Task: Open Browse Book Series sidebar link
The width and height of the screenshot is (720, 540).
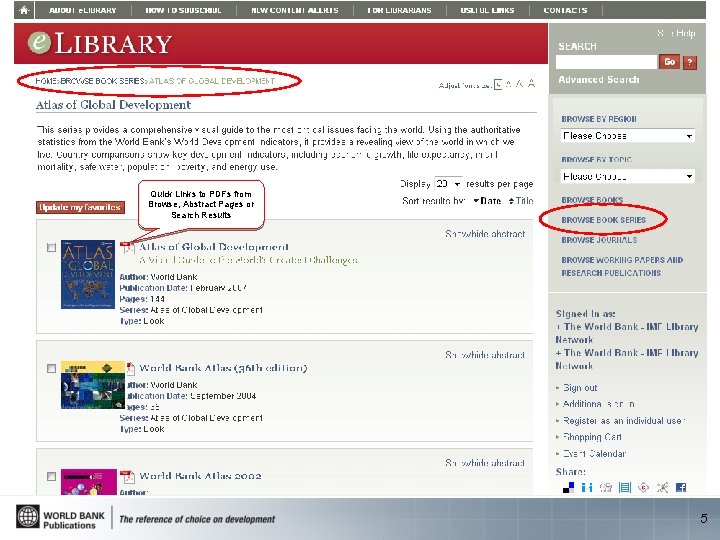Action: [603, 220]
